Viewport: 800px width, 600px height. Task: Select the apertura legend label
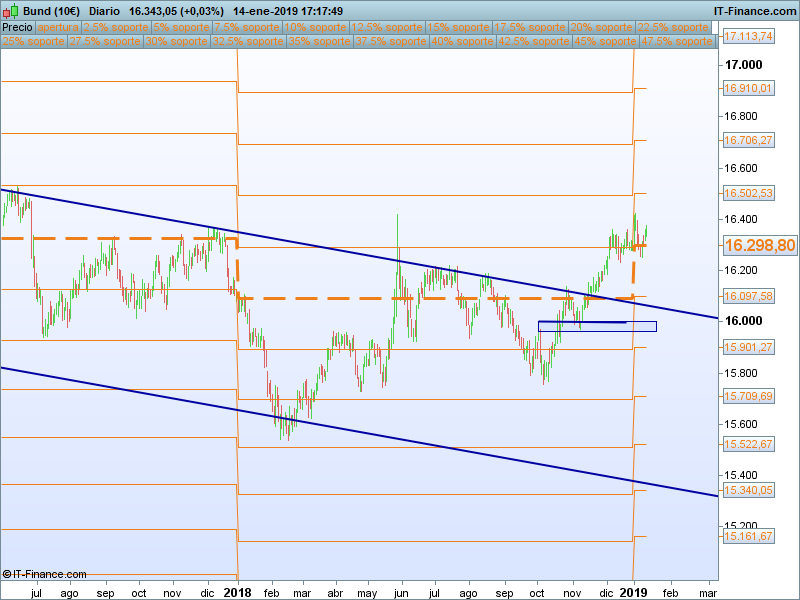(x=58, y=27)
